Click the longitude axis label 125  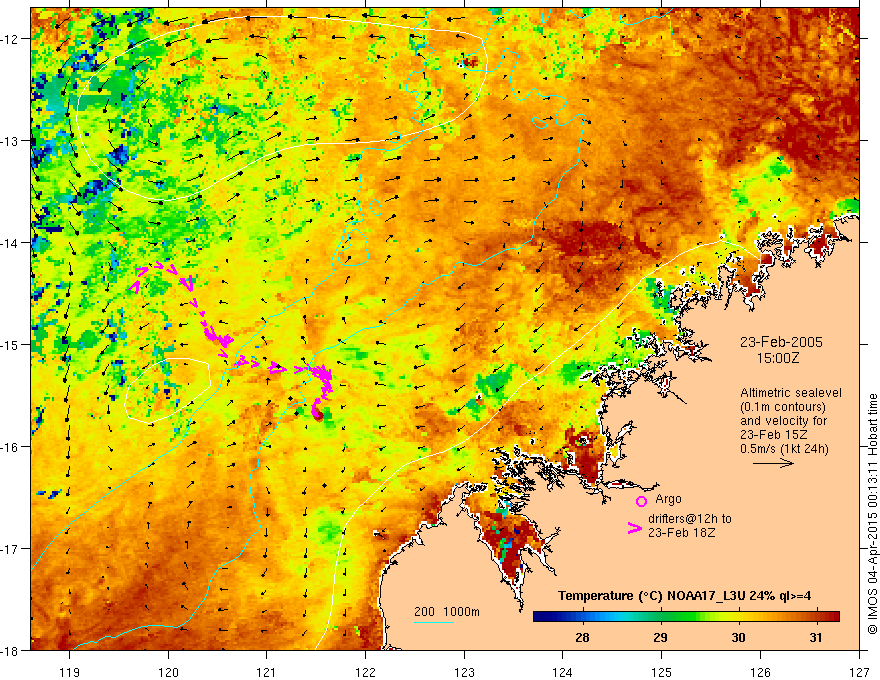(662, 672)
